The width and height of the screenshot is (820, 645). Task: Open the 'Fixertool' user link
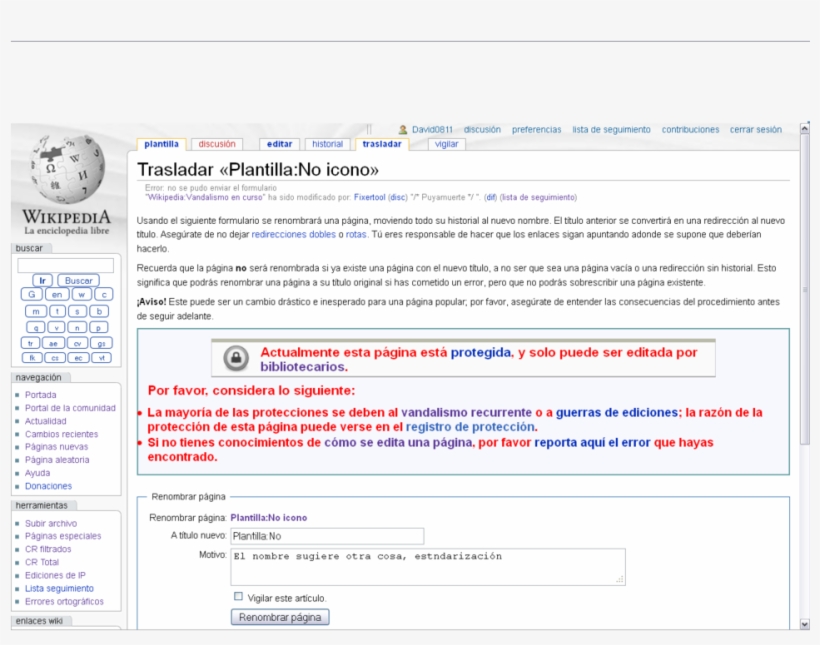369,197
